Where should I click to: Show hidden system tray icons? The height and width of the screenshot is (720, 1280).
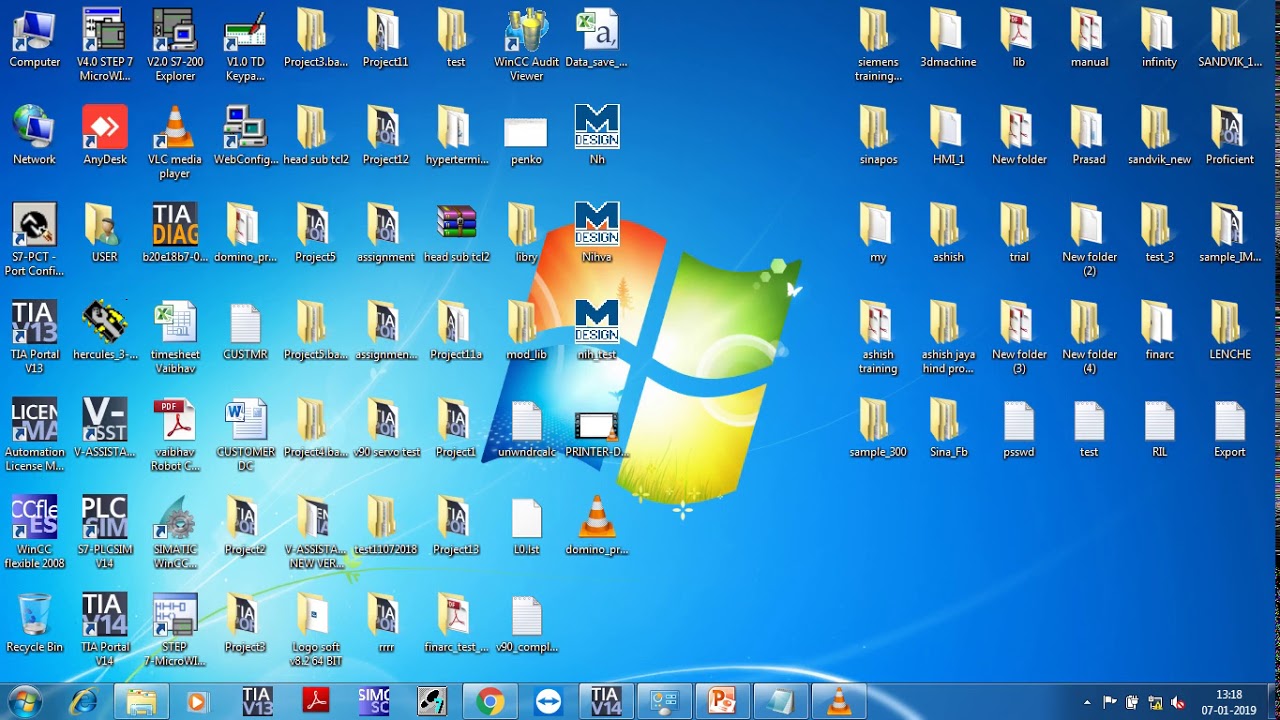[1087, 702]
